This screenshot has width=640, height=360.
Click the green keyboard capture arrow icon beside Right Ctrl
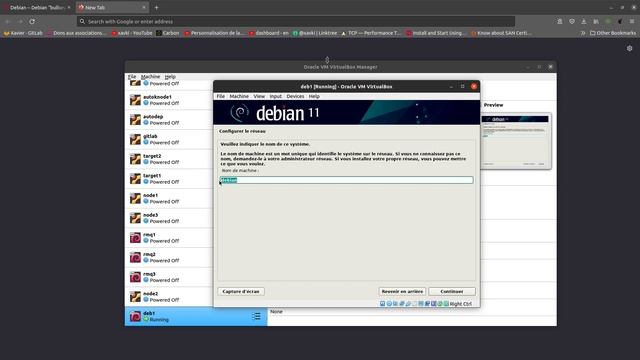tap(446, 304)
